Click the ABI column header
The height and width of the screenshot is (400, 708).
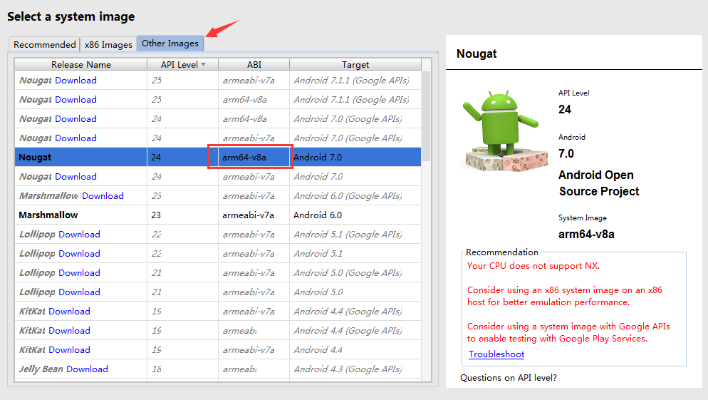253,64
